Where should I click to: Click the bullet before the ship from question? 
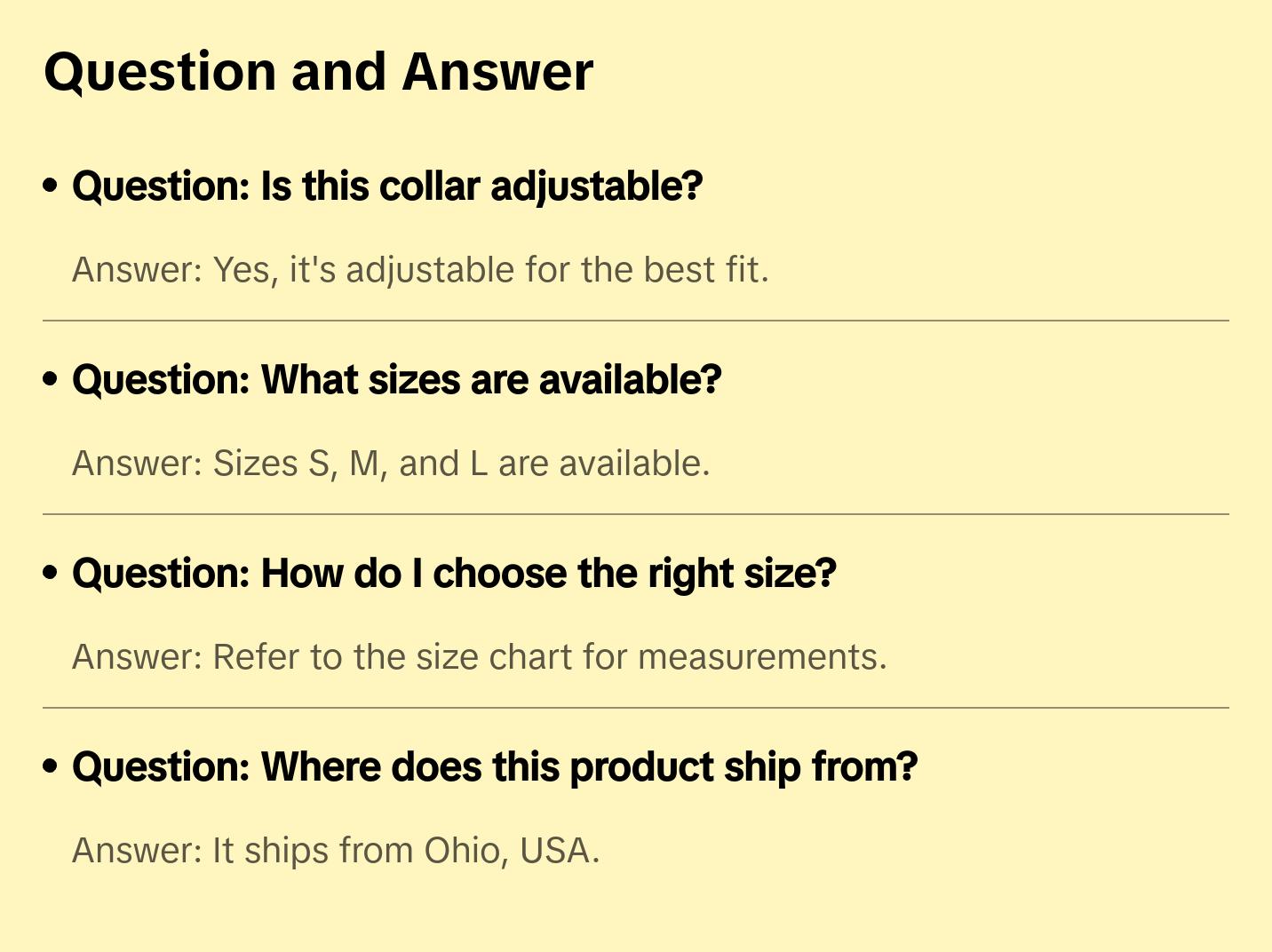click(51, 767)
